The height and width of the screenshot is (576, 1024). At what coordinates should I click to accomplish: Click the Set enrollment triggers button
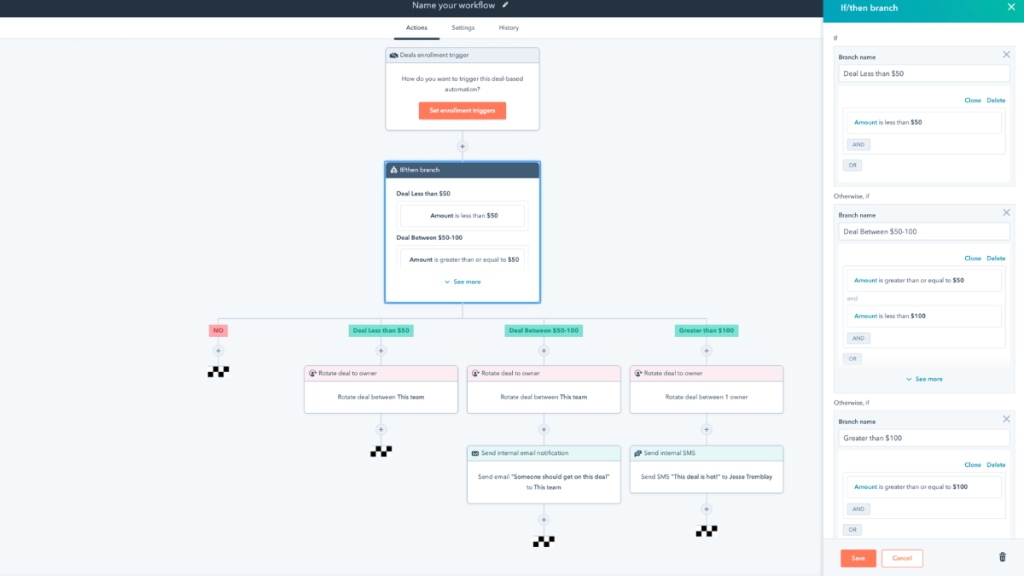click(461, 110)
